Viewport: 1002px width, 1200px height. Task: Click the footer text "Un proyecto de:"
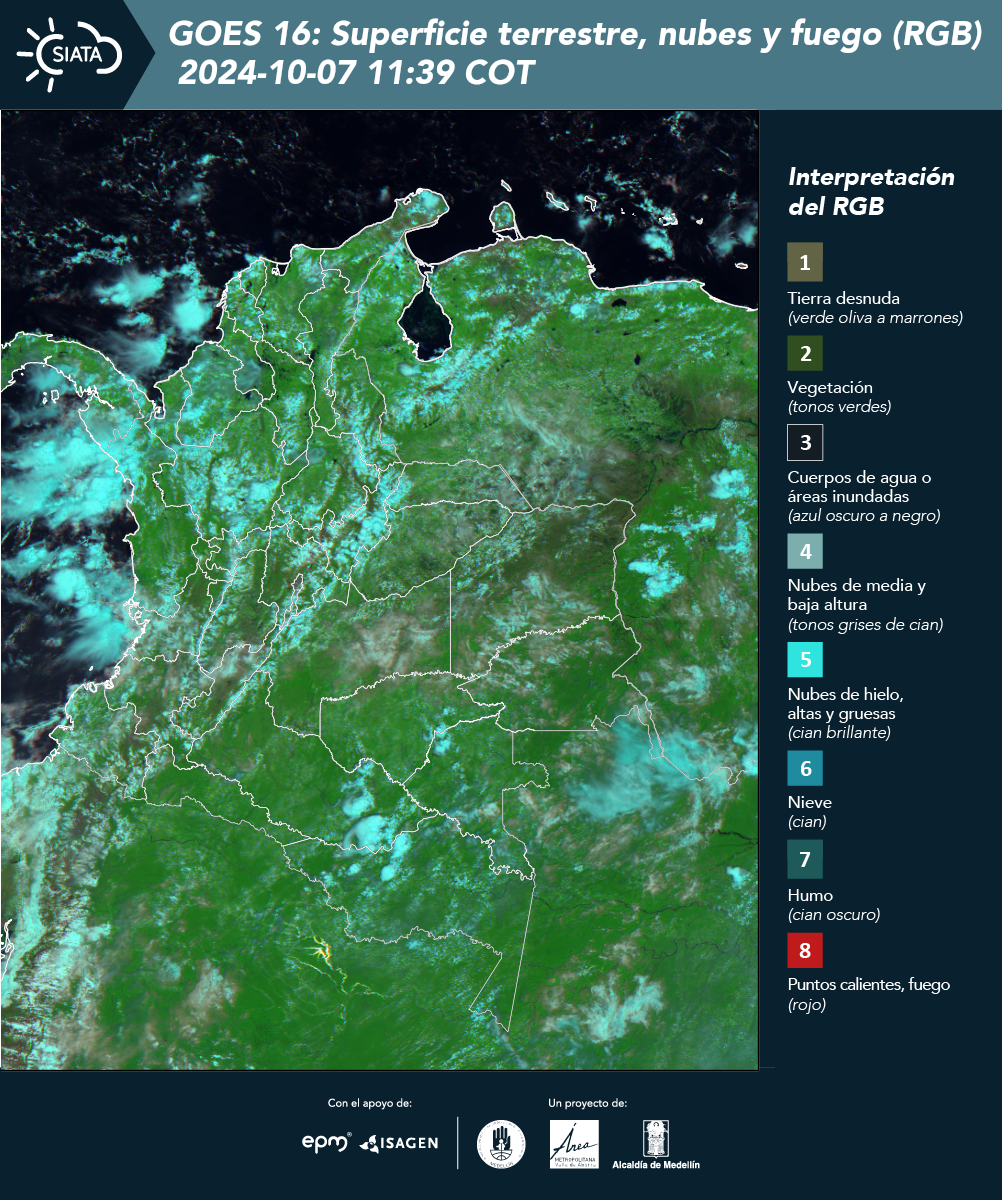tap(588, 1103)
